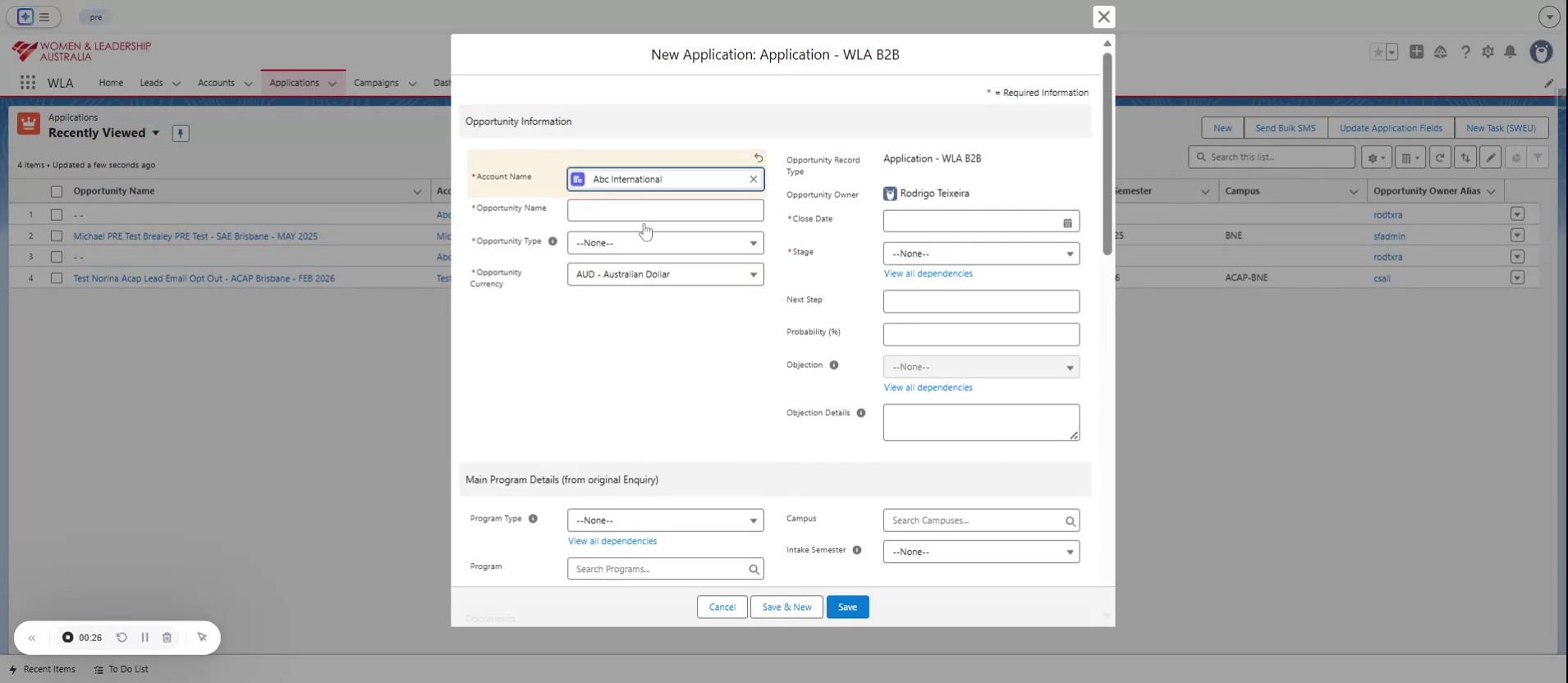Open the Close Date calendar picker
Image resolution: width=1568 pixels, height=683 pixels.
tap(1067, 222)
